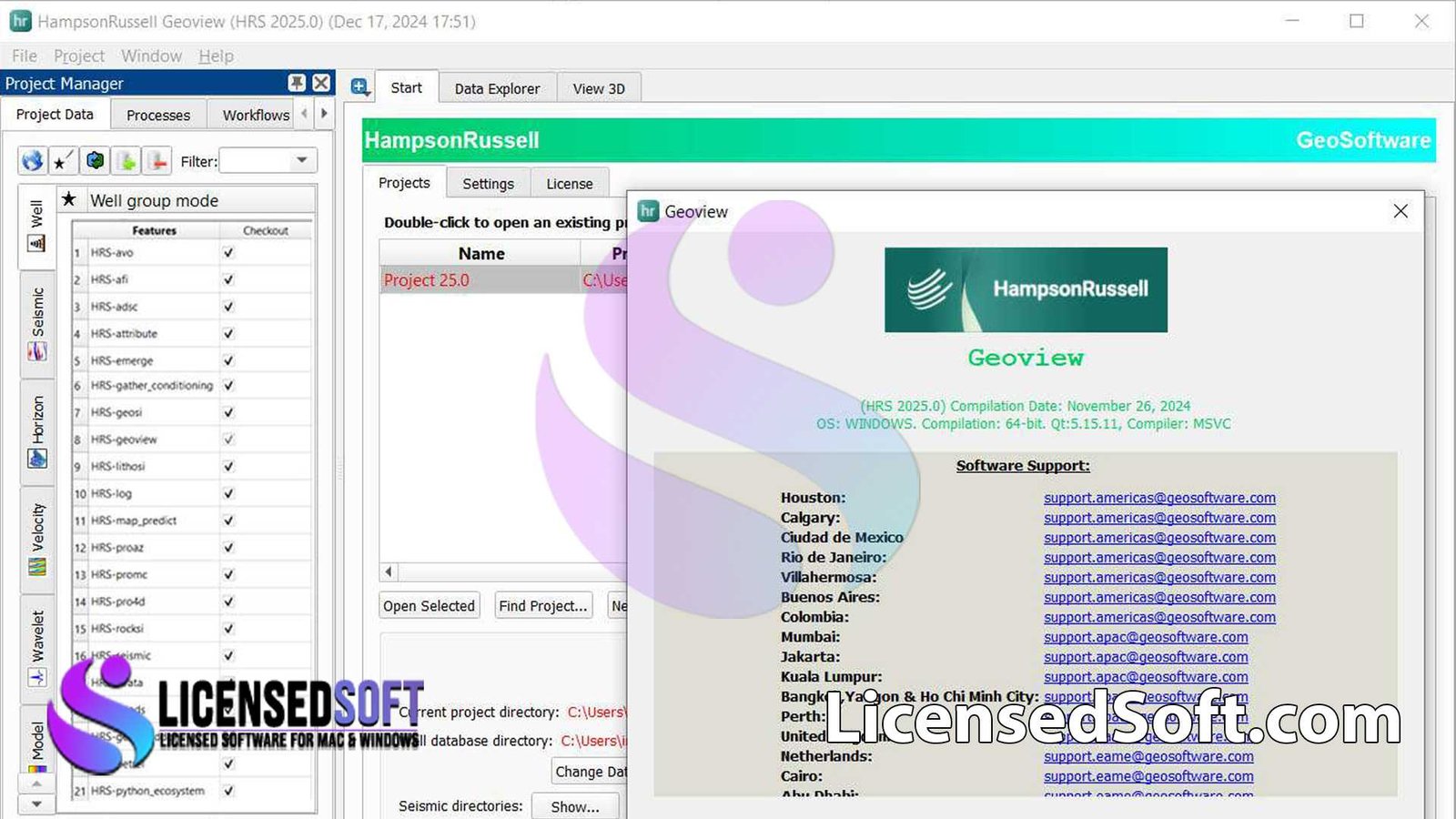Select the Horizon vertical side tab

click(37, 431)
